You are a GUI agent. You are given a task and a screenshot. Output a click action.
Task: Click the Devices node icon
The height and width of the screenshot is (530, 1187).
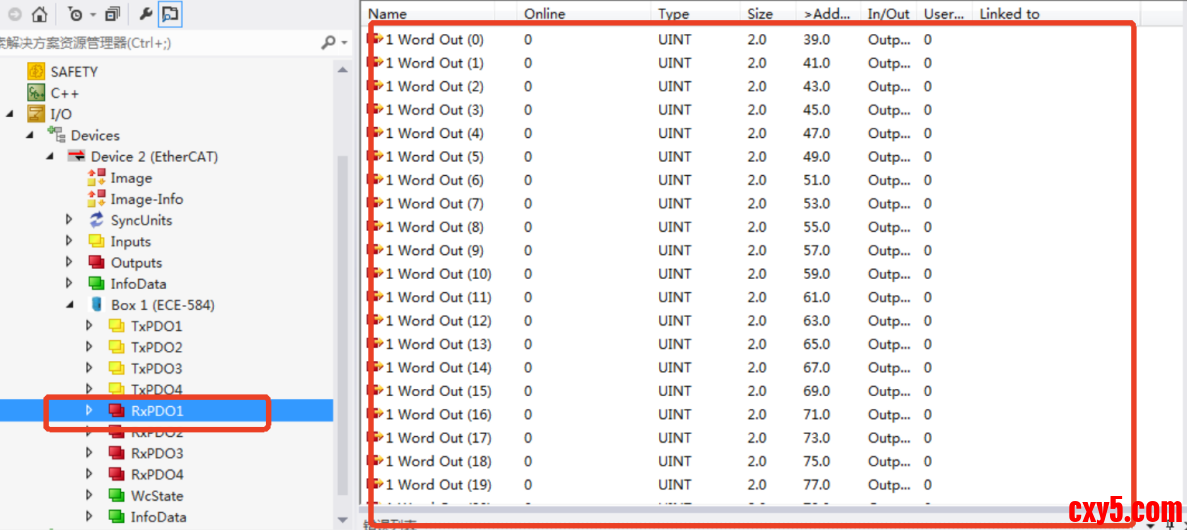pos(56,135)
